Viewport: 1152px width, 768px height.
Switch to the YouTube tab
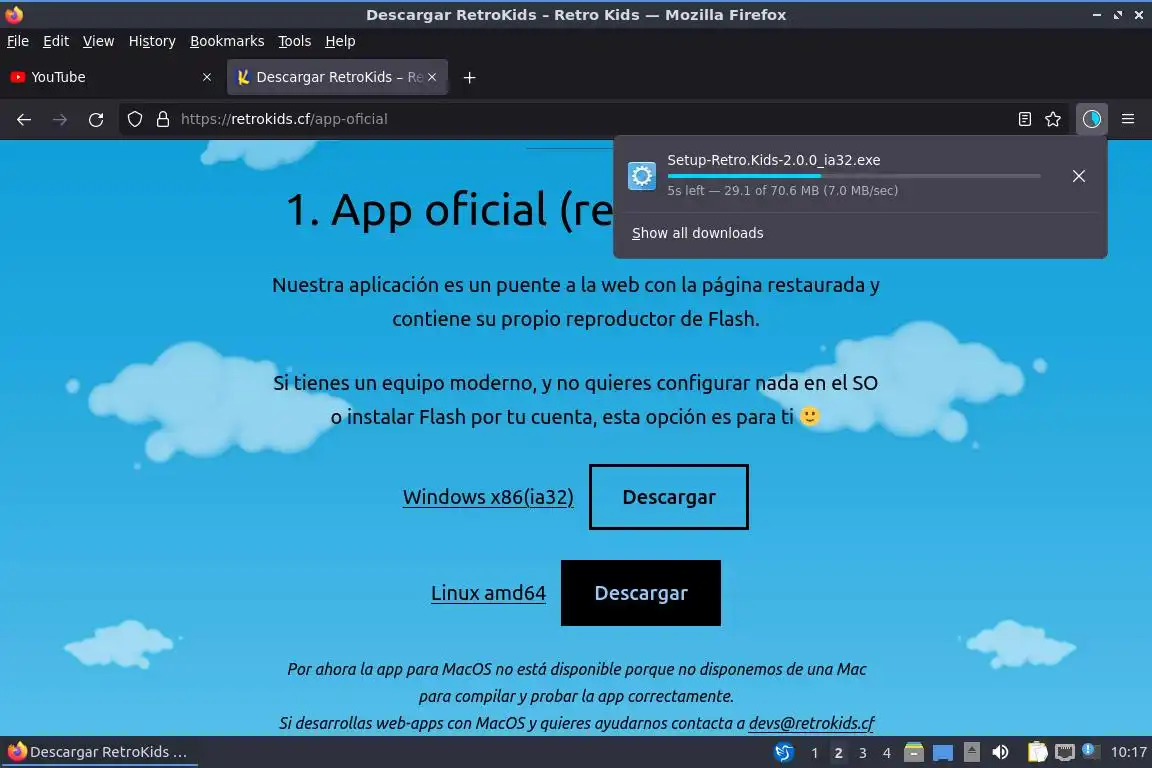point(110,77)
